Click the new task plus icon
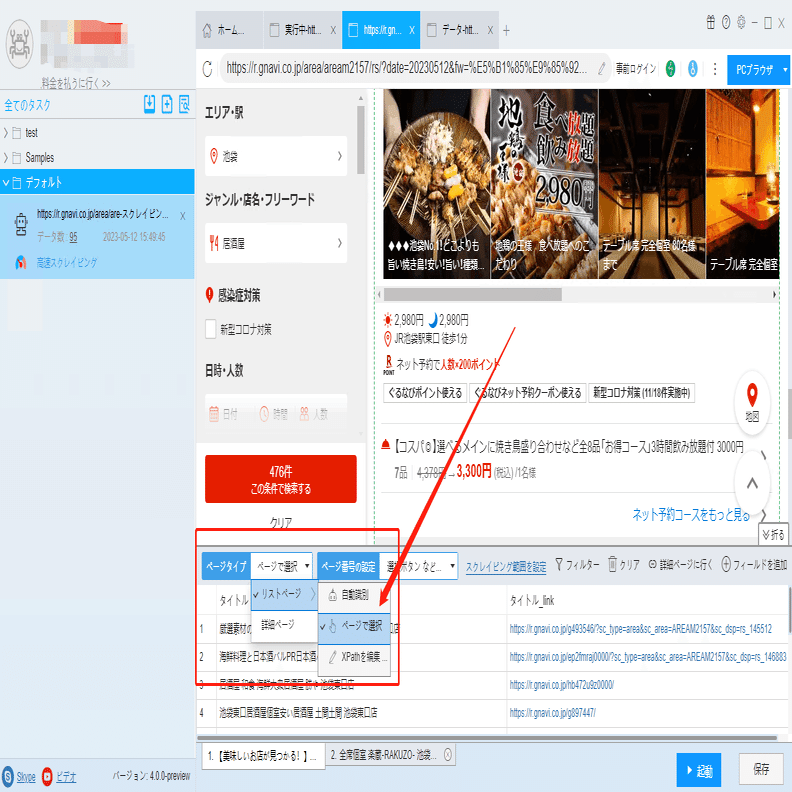This screenshot has height=792, width=792. click(167, 104)
